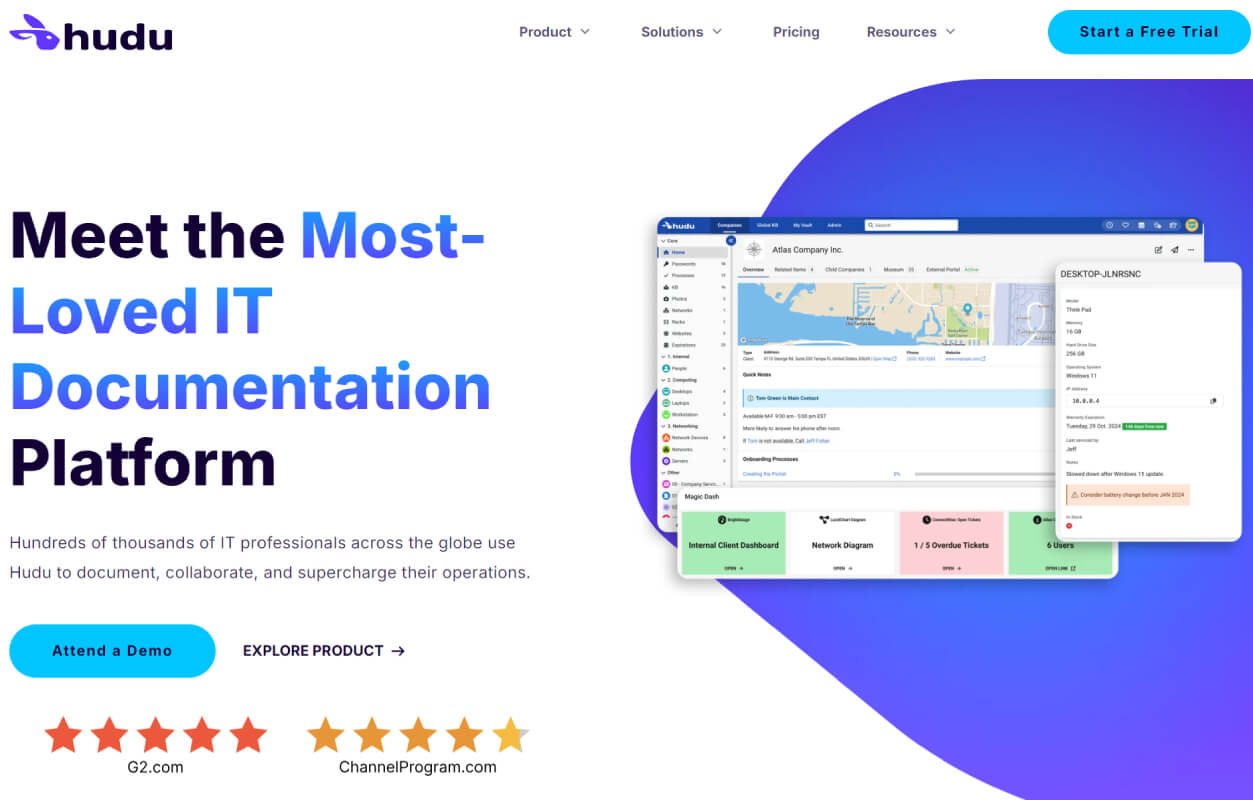Open Laptops in the preview sidebar
1253x800 pixels.
coord(693,403)
